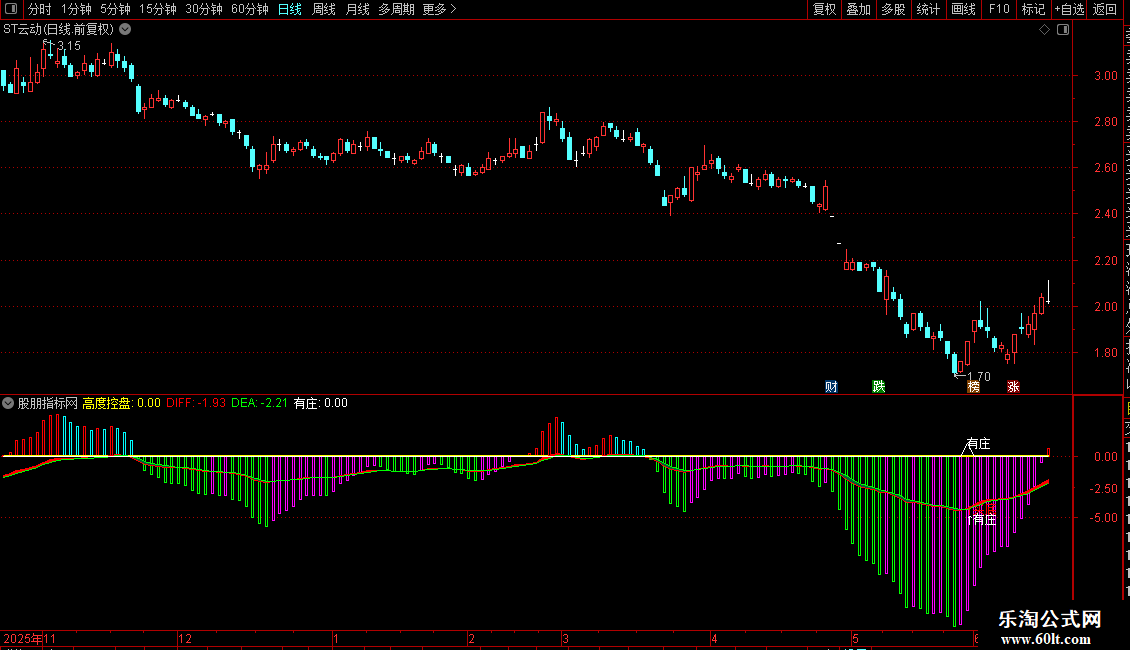Click the 1.70 low price label
The width and height of the screenshot is (1130, 650).
[x=979, y=376]
